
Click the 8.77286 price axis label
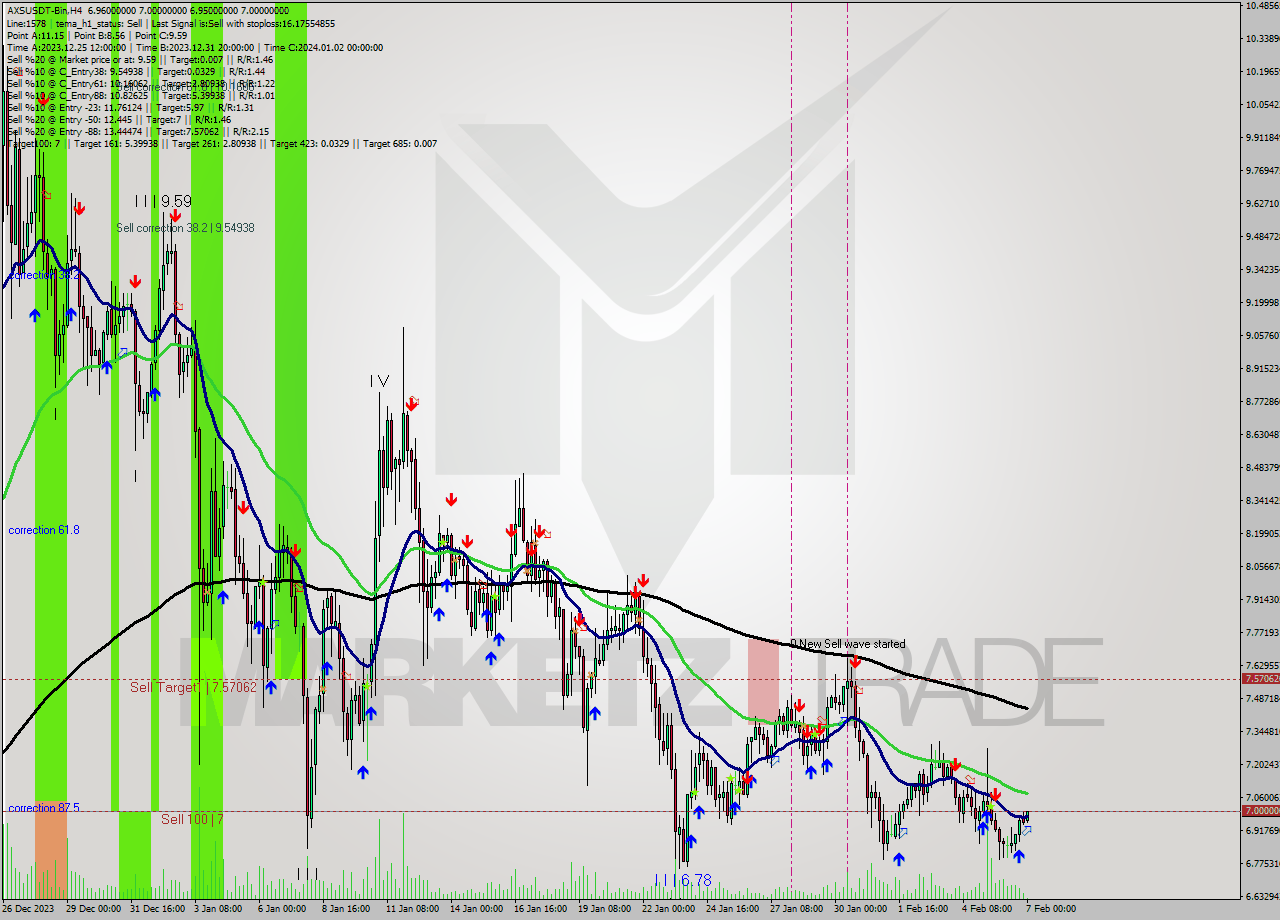point(1262,402)
